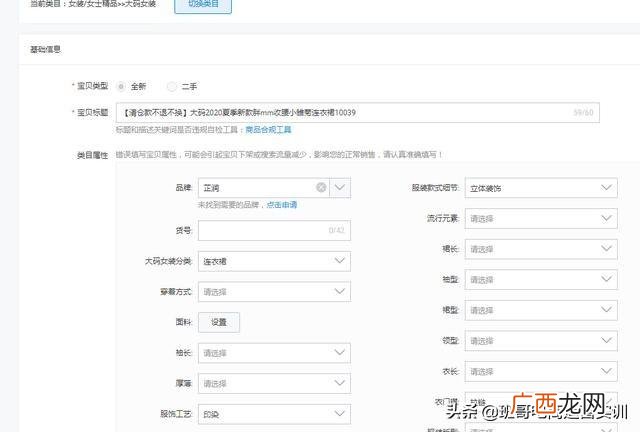640x432 pixels.
Task: Open the 领型 dropdown
Action: click(541, 341)
